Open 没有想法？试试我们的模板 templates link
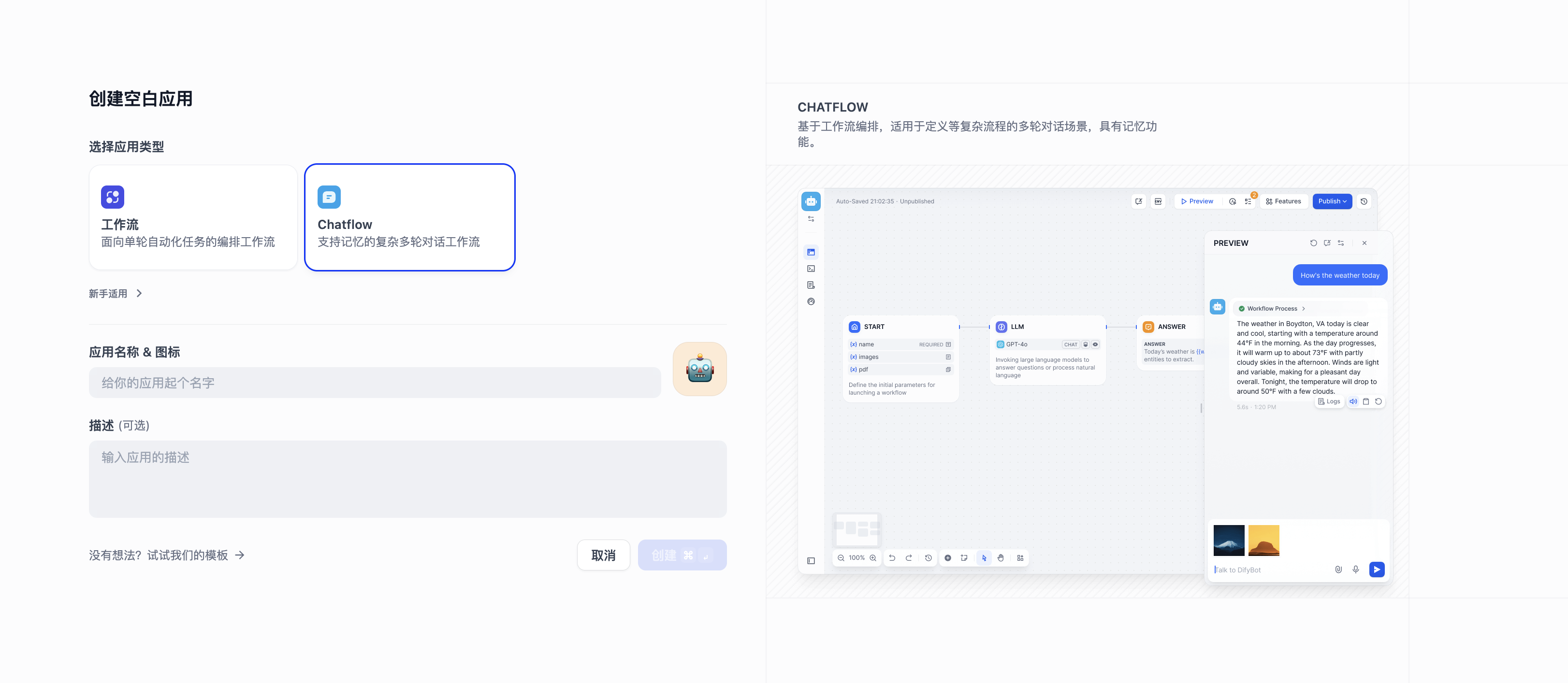 coord(167,555)
